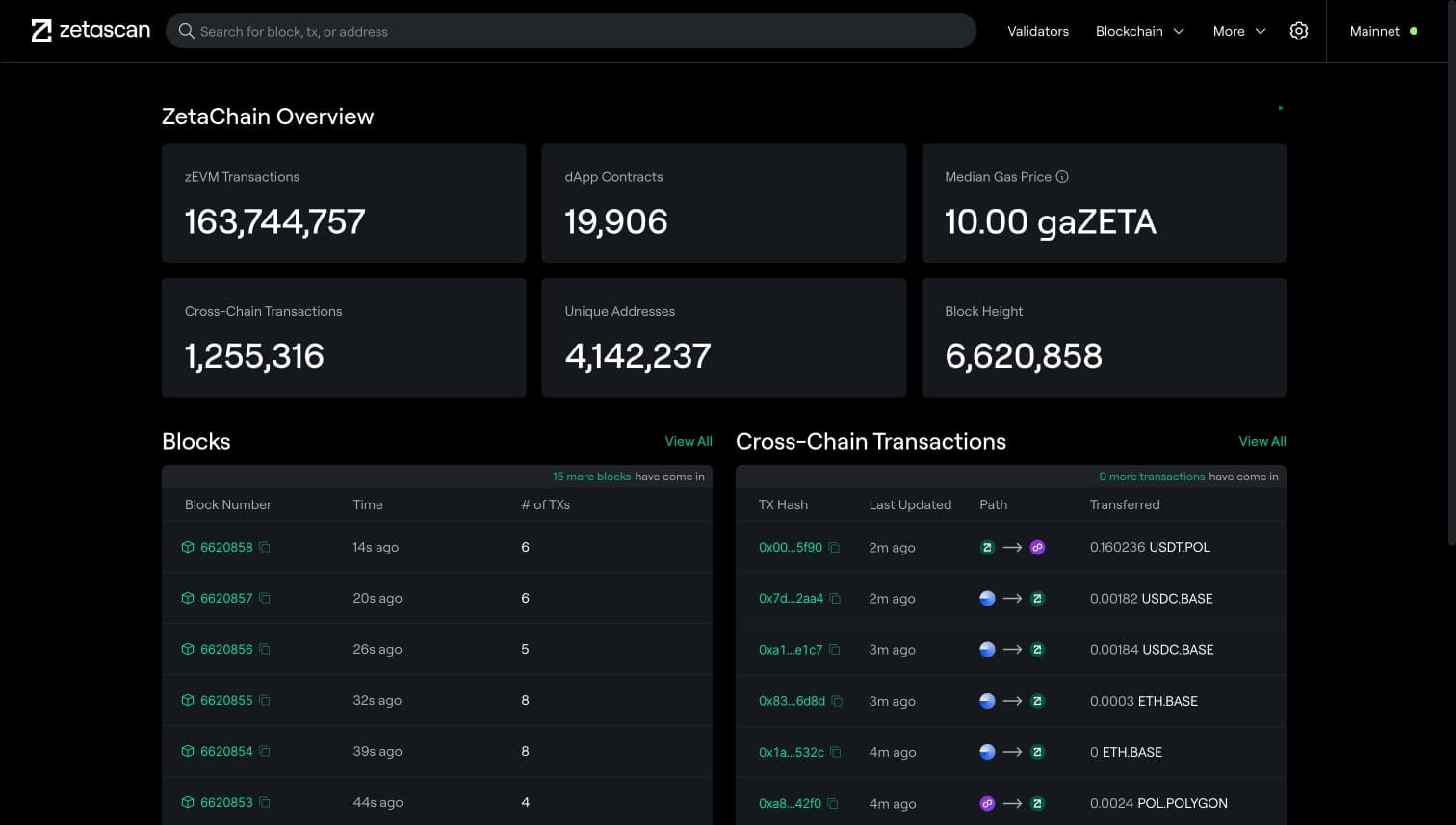Click Unique Addresses value 4,142,237
The image size is (1456, 825).
[637, 356]
